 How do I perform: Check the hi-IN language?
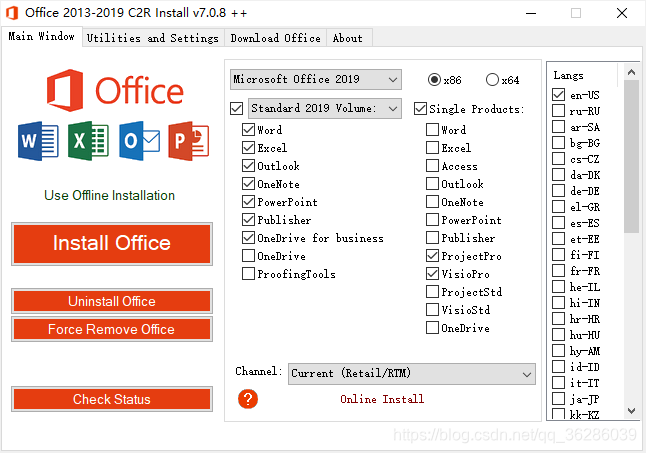coord(558,303)
